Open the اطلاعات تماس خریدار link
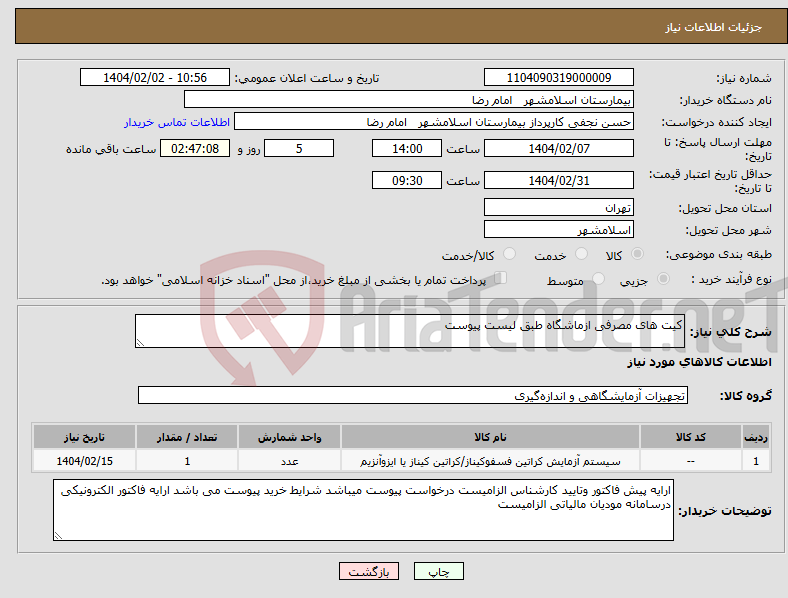 [177, 122]
